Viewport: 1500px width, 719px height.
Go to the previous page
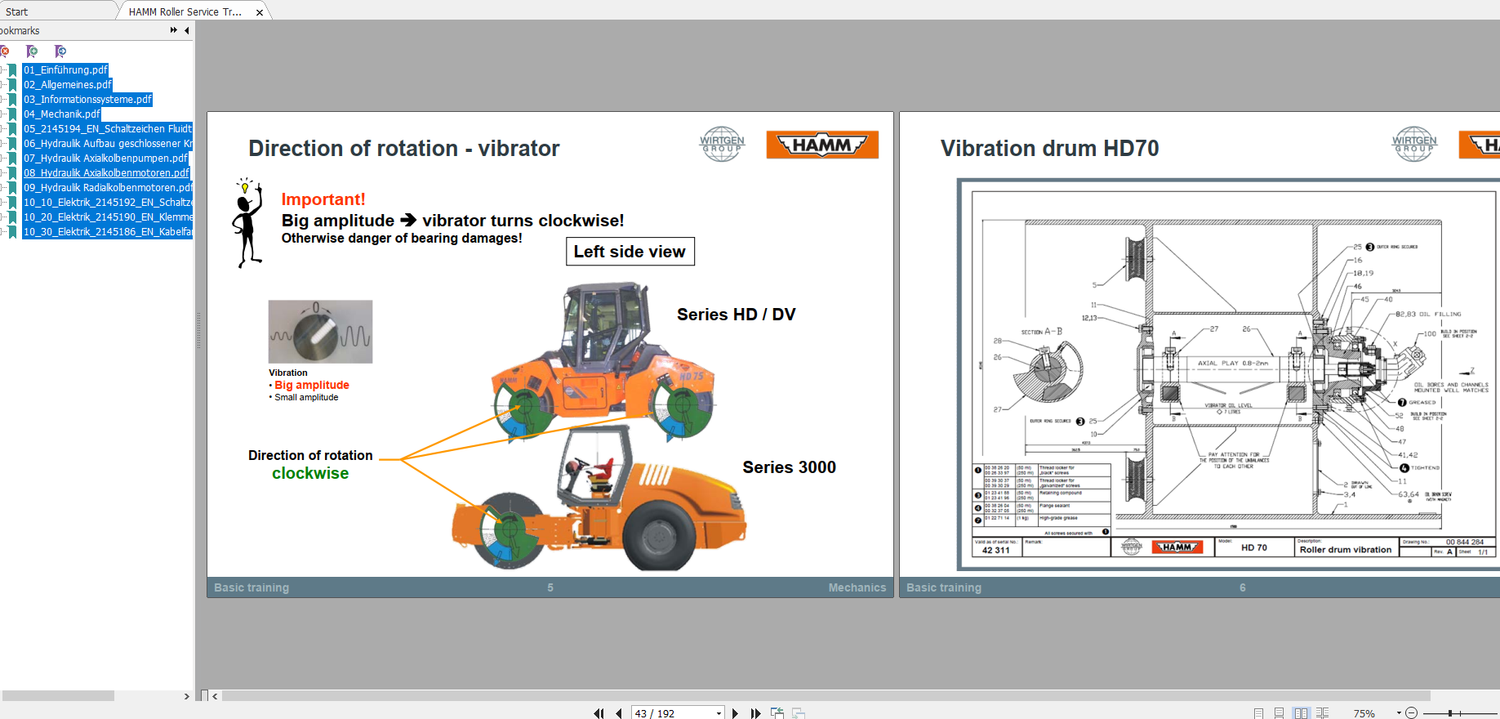pyautogui.click(x=619, y=713)
